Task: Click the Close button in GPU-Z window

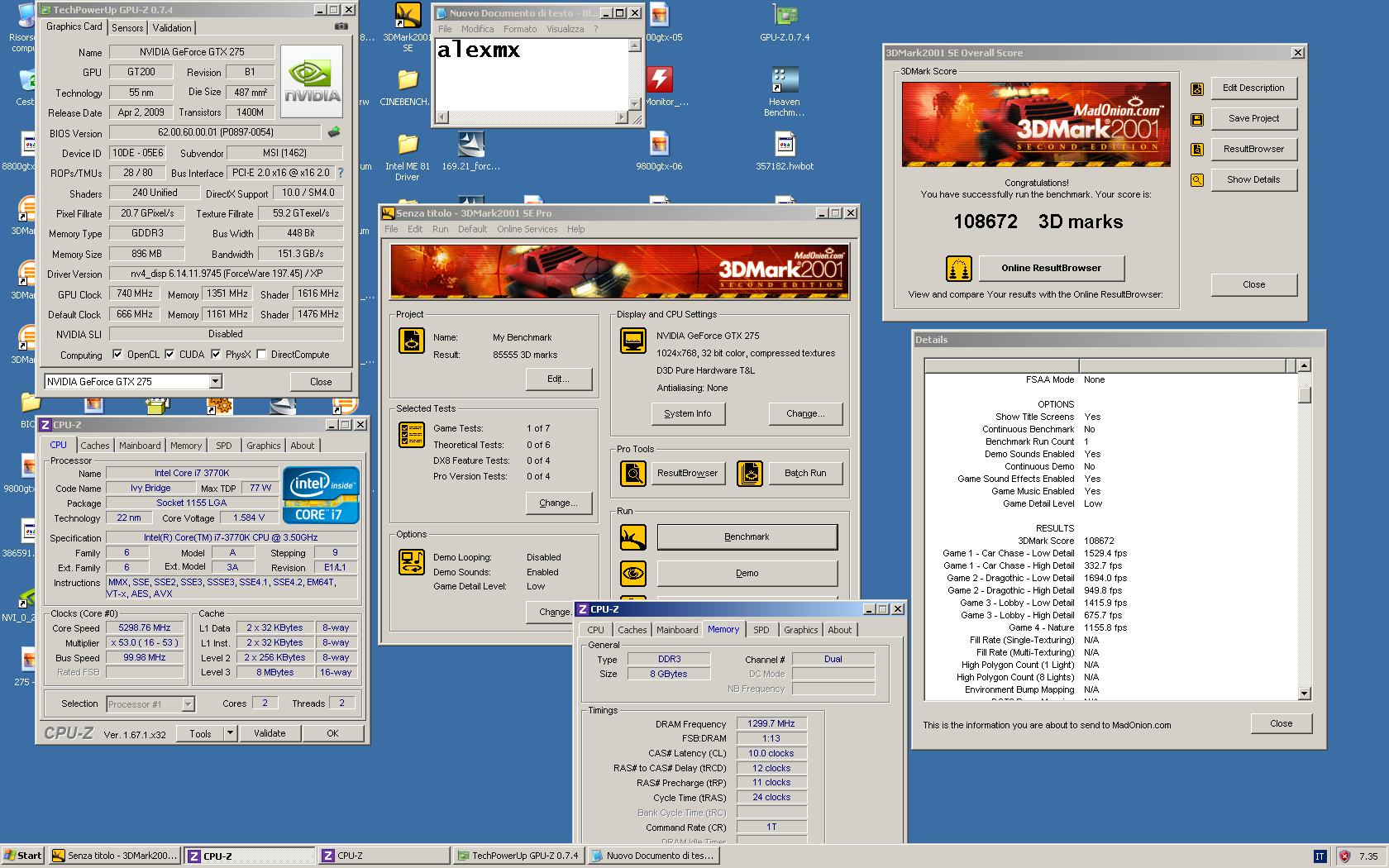Action: pos(321,382)
